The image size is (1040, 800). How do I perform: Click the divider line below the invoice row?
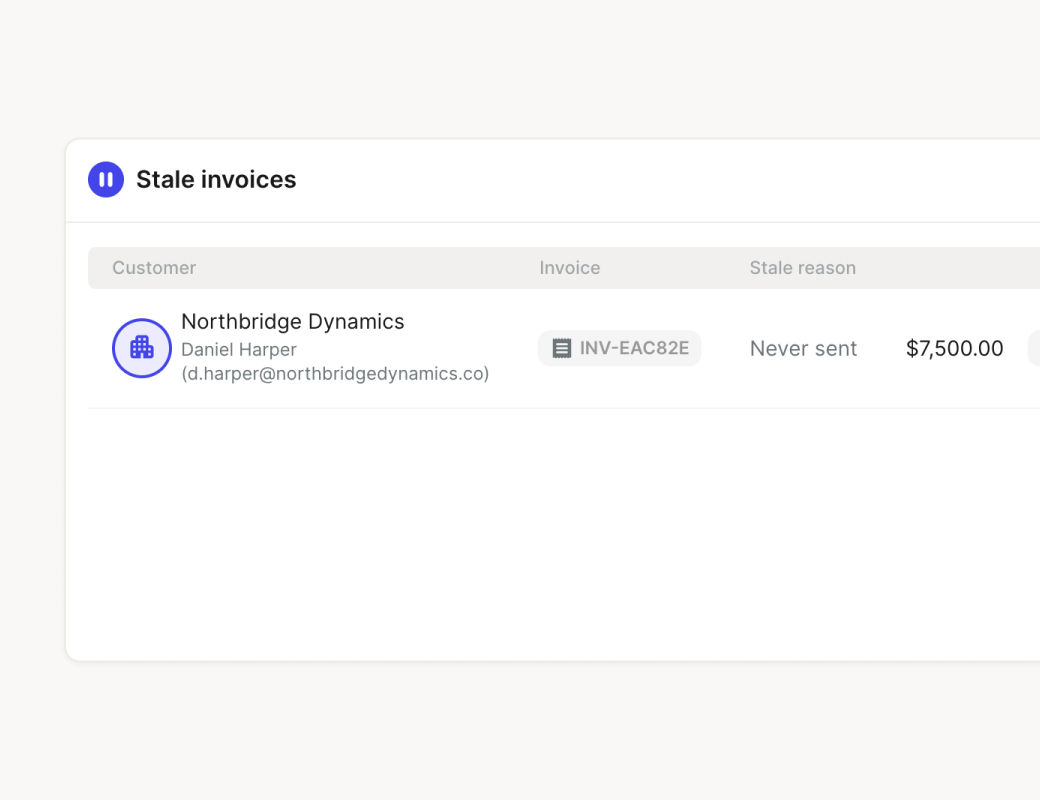(x=550, y=408)
